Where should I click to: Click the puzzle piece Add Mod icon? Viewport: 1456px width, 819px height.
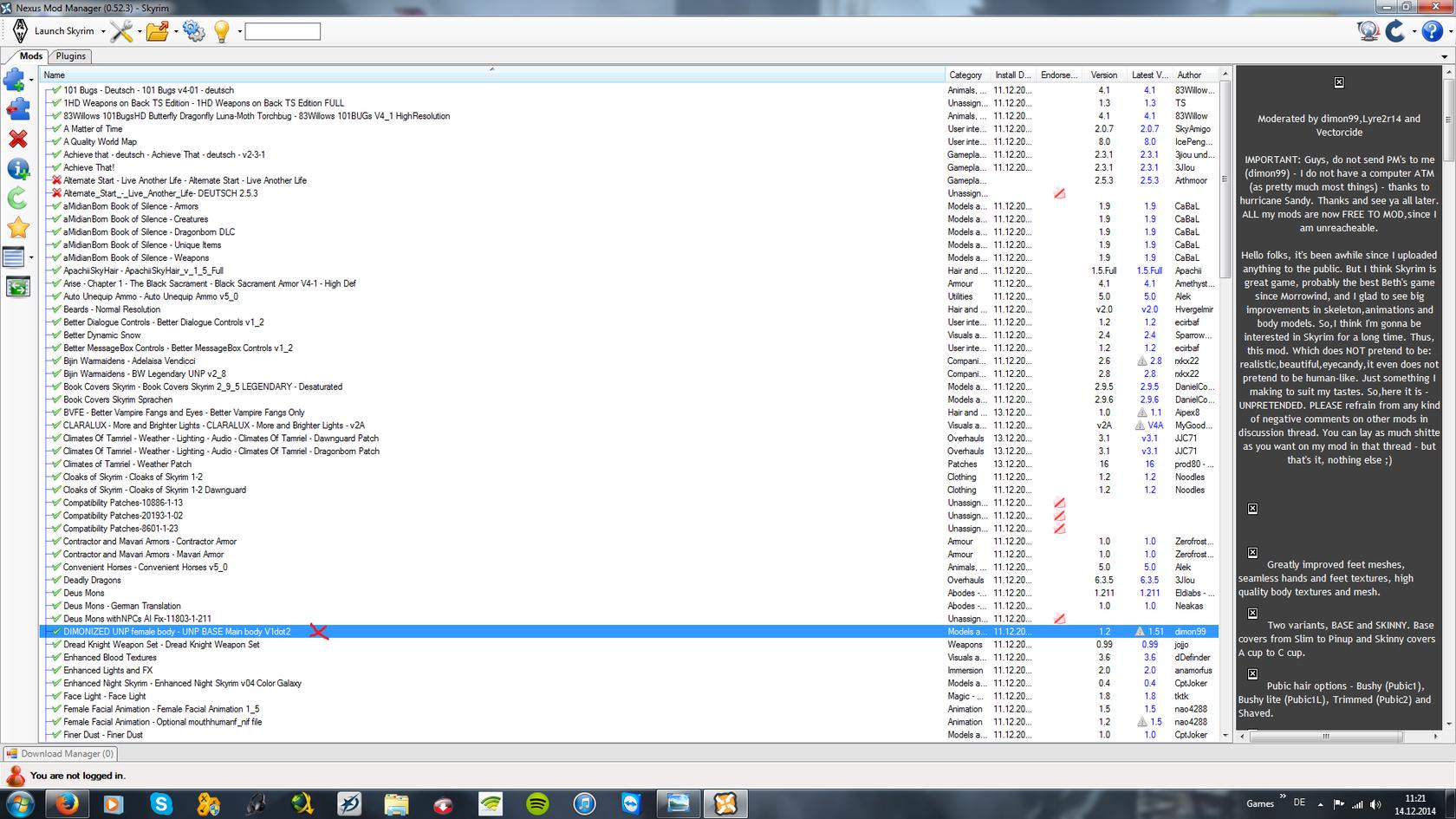coord(15,81)
